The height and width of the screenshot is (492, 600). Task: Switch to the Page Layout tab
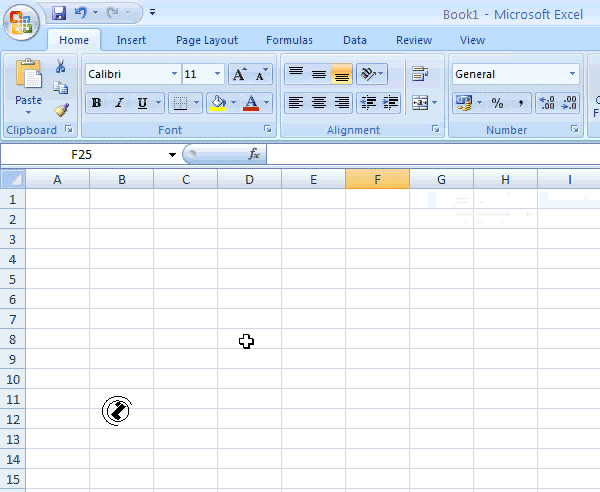207,40
